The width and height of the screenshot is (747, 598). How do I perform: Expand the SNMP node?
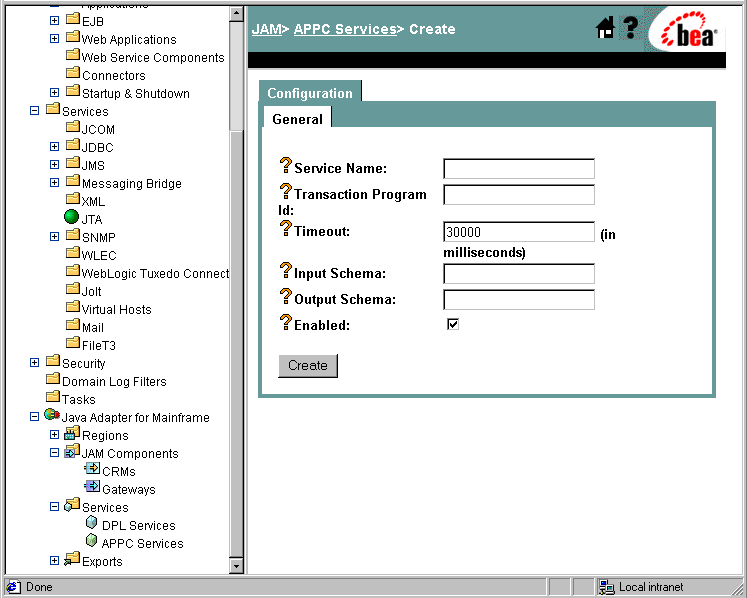click(54, 236)
